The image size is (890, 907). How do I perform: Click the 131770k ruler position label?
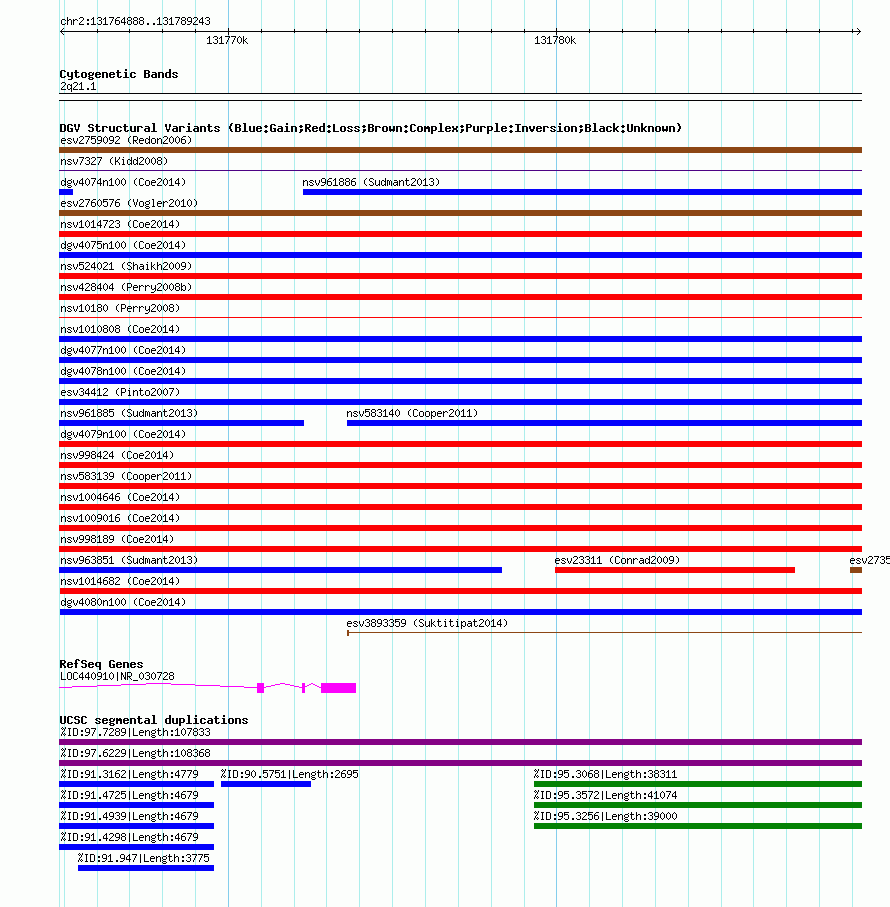(x=227, y=40)
